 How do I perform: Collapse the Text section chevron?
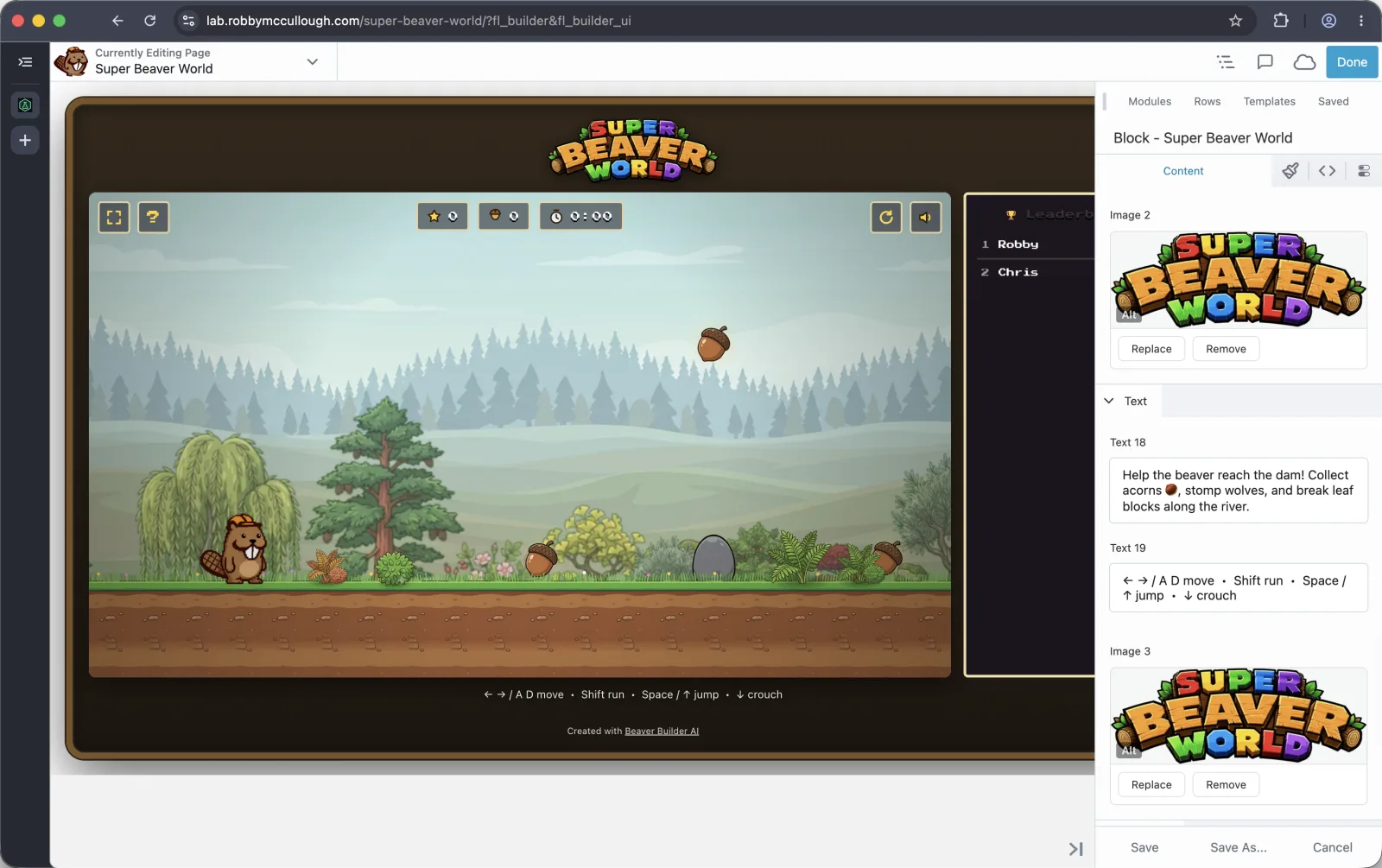pyautogui.click(x=1109, y=401)
